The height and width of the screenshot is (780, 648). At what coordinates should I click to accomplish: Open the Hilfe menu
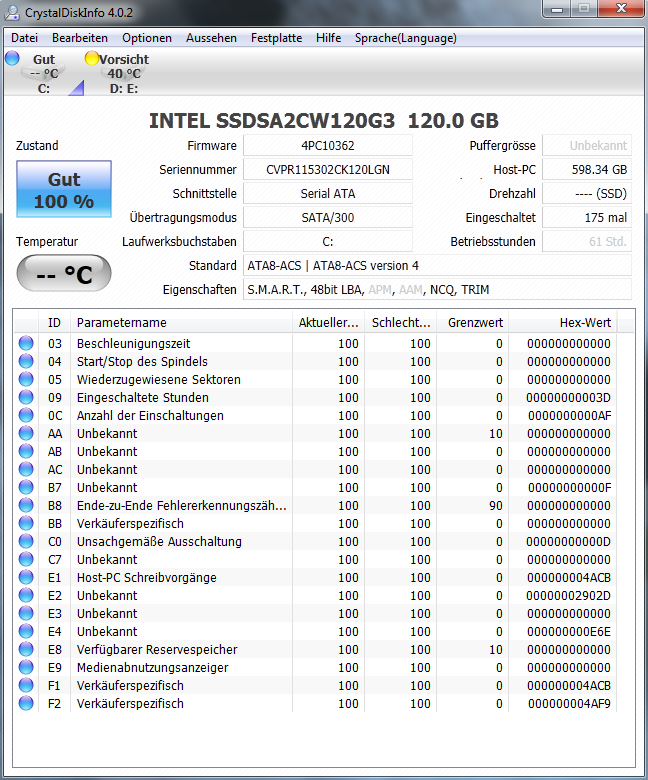pos(328,38)
